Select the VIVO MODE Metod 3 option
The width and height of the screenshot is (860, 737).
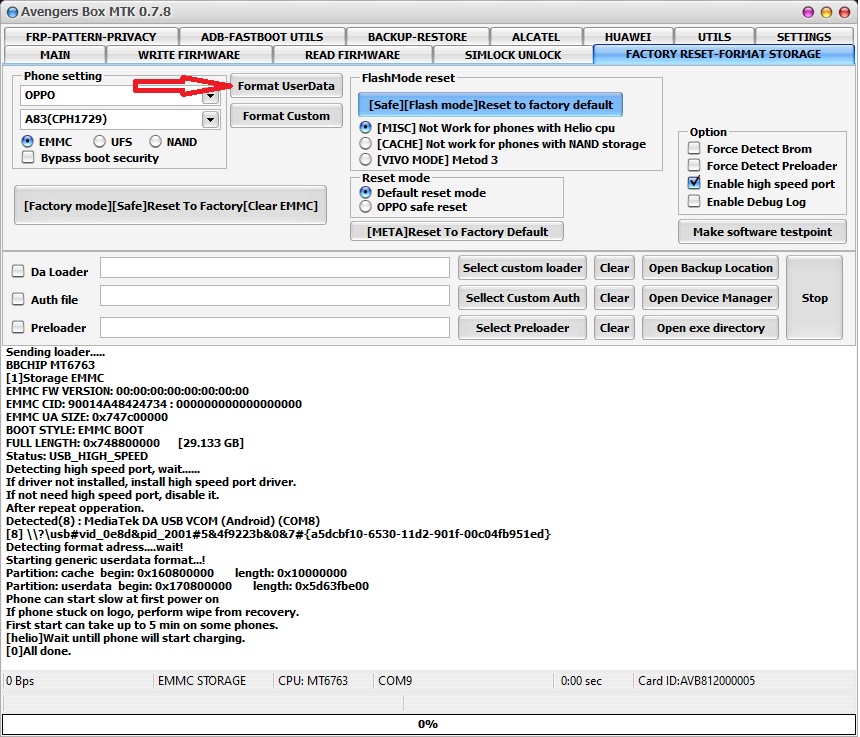366,159
